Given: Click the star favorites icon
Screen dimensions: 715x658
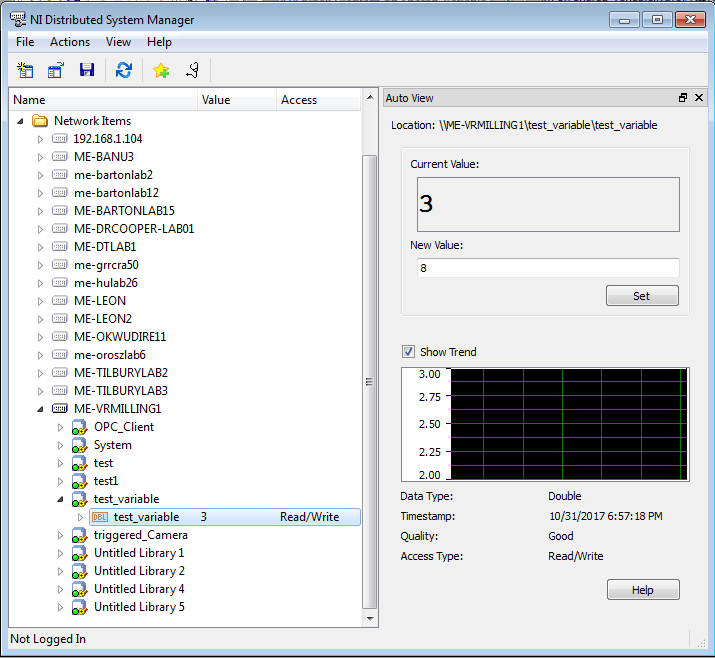Looking at the screenshot, I should click(161, 70).
